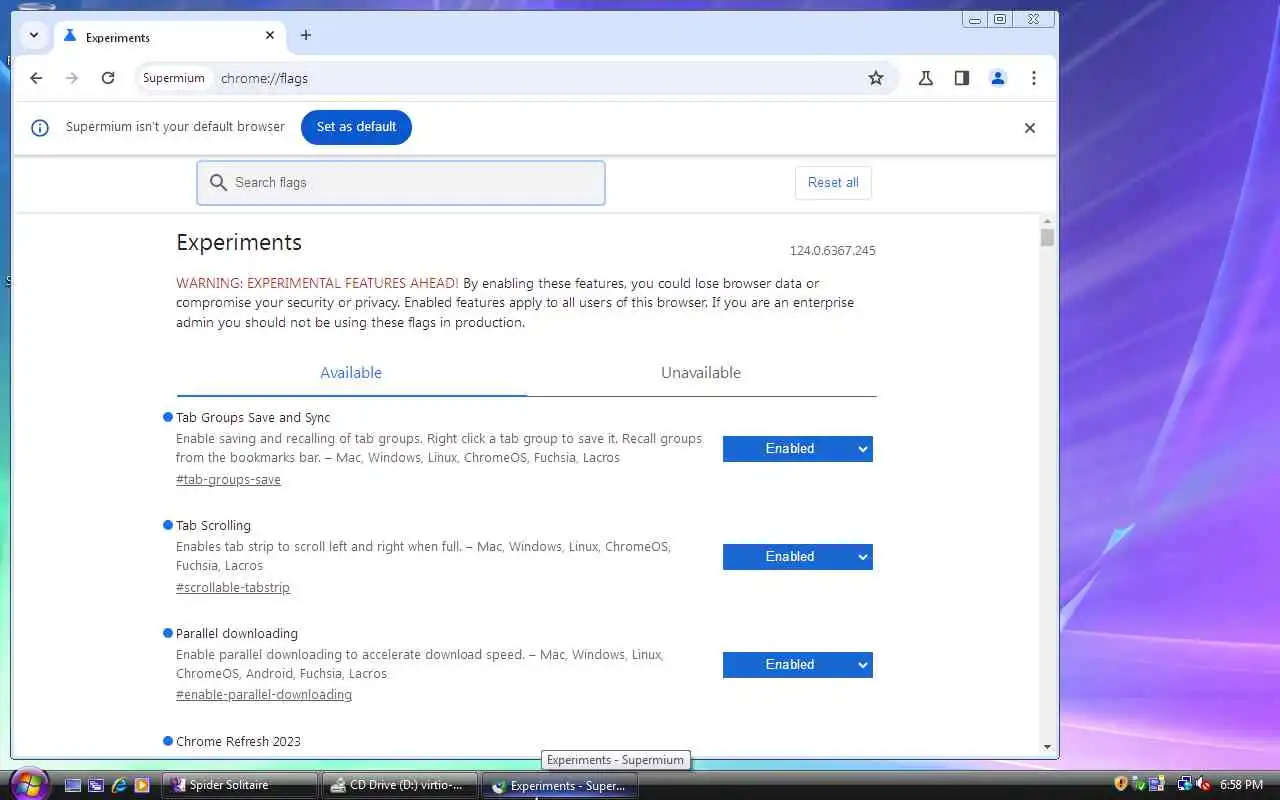This screenshot has height=800, width=1280.
Task: Open the #tab-groups-save link
Action: point(228,480)
